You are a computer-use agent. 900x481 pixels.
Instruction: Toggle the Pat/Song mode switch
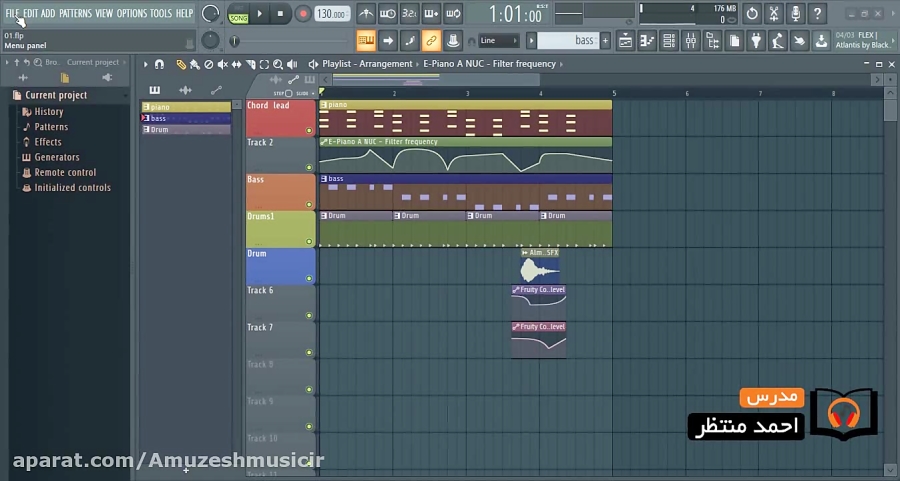(238, 14)
